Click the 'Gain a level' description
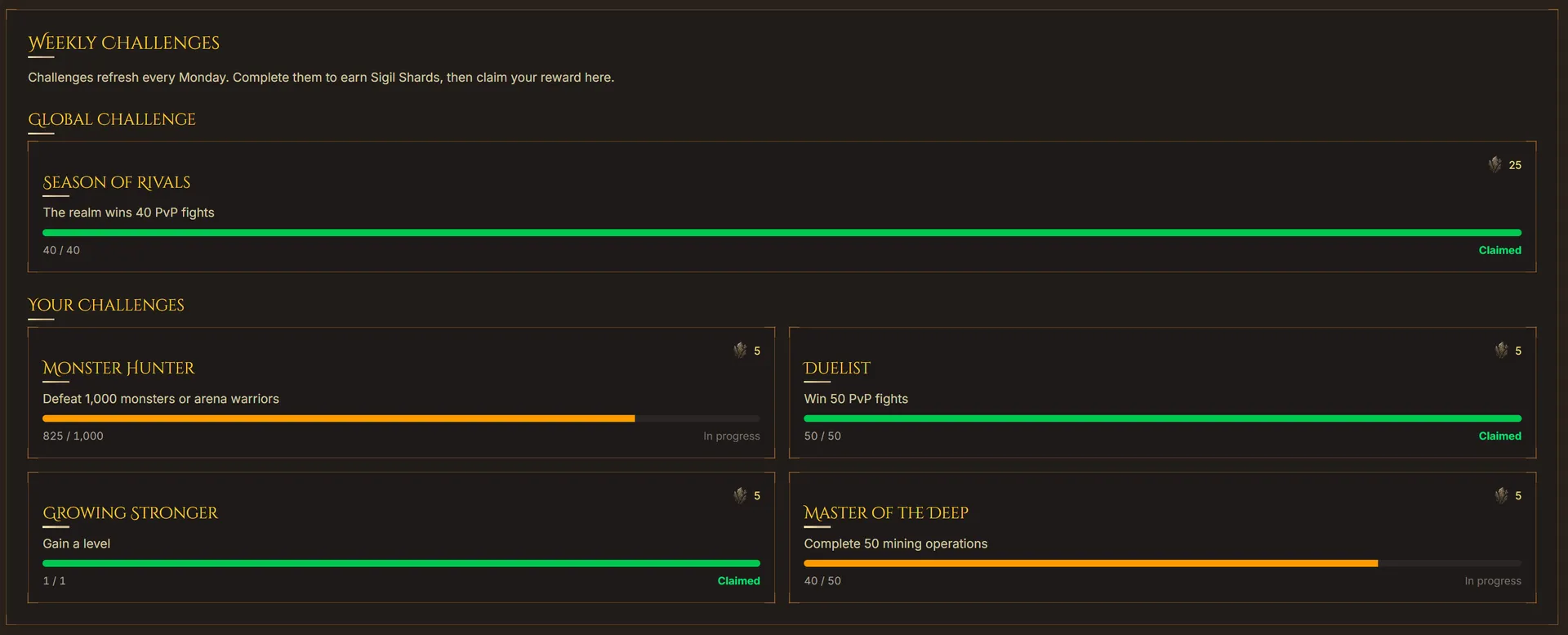This screenshot has width=1568, height=635. click(x=76, y=543)
